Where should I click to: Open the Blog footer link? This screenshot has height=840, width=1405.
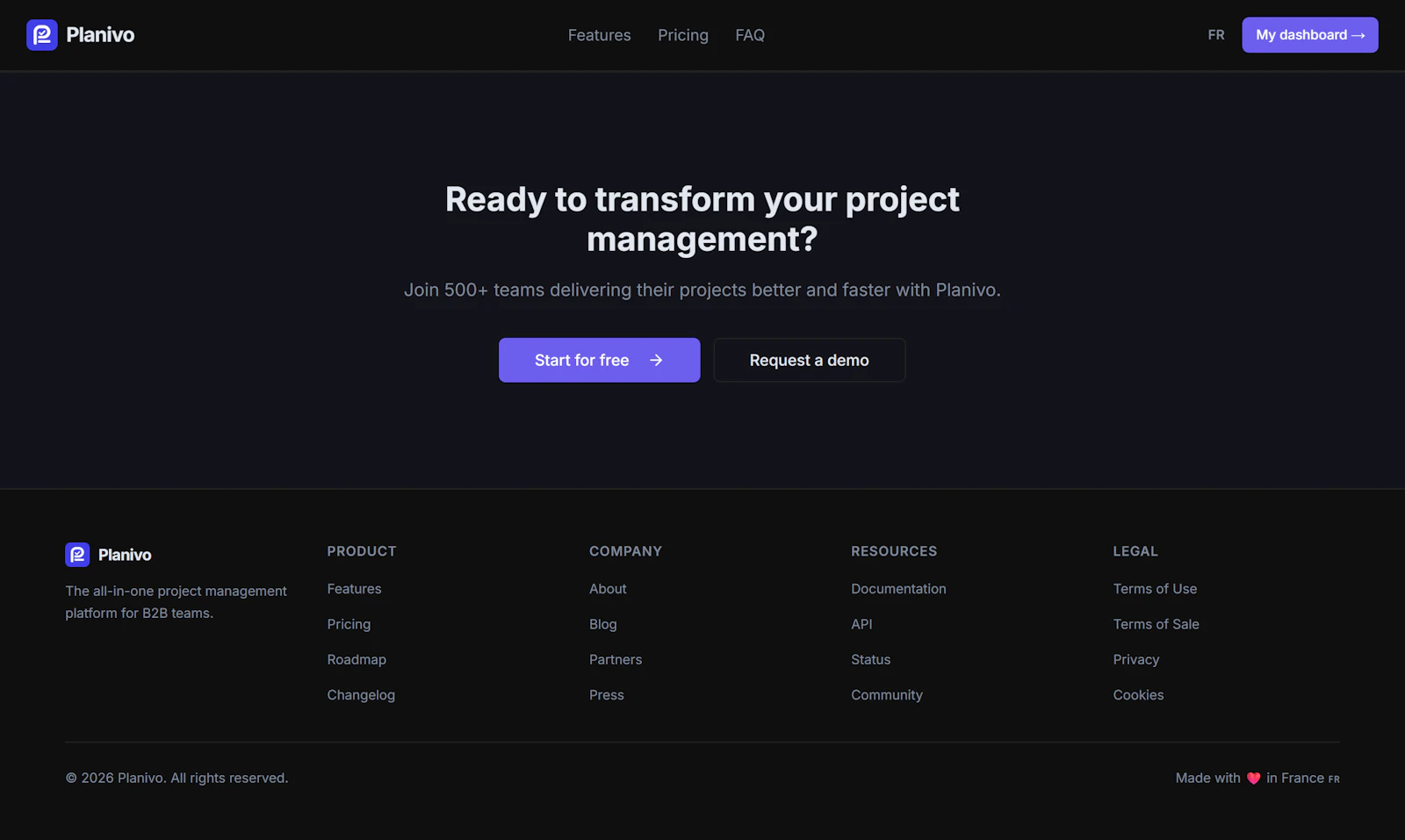(603, 624)
